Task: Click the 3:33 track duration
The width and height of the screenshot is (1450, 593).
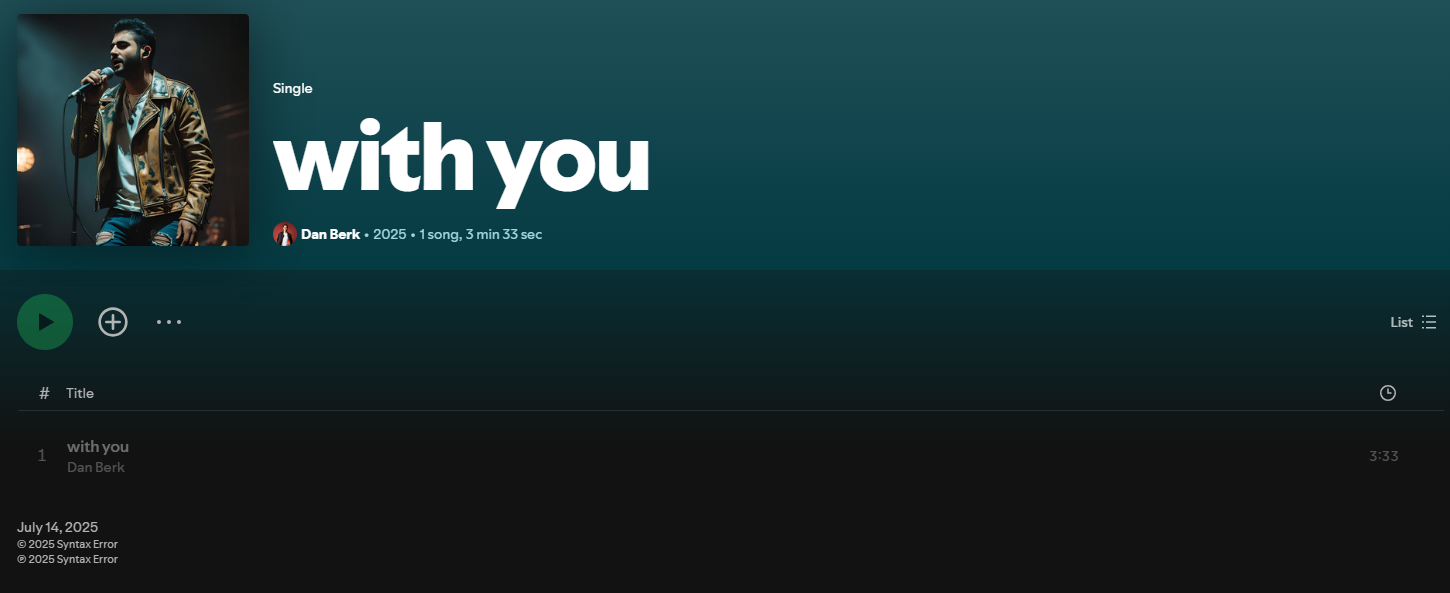Action: click(1384, 456)
